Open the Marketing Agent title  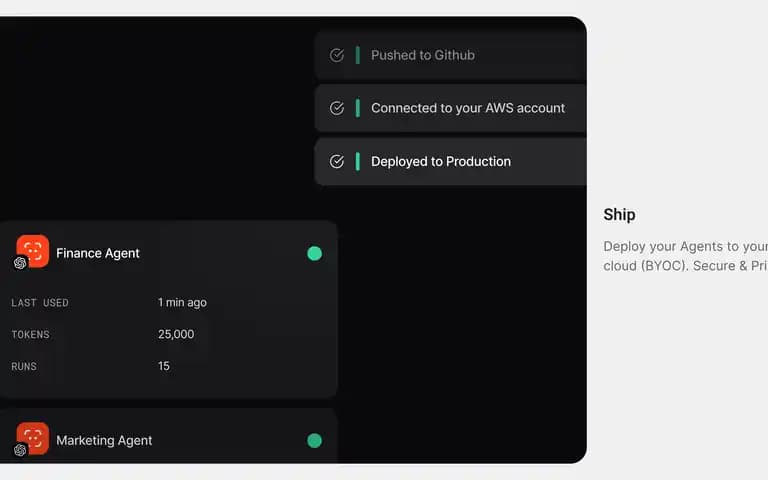[104, 441]
